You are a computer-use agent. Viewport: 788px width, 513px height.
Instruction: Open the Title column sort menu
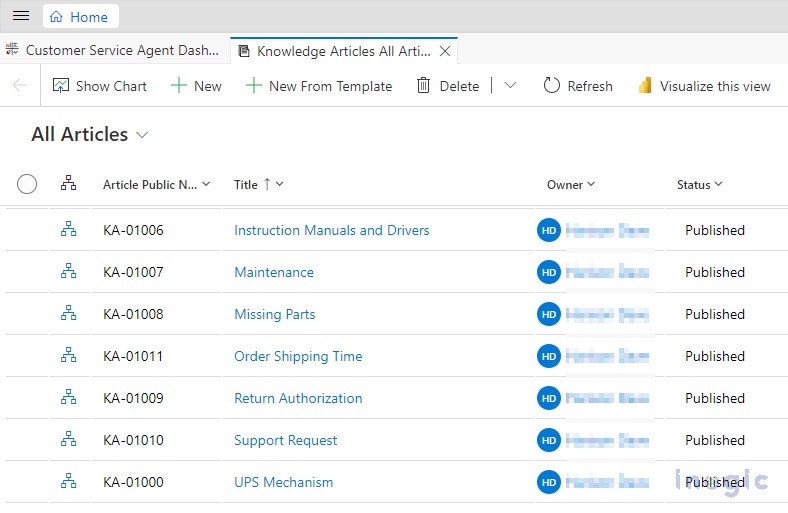pos(259,184)
